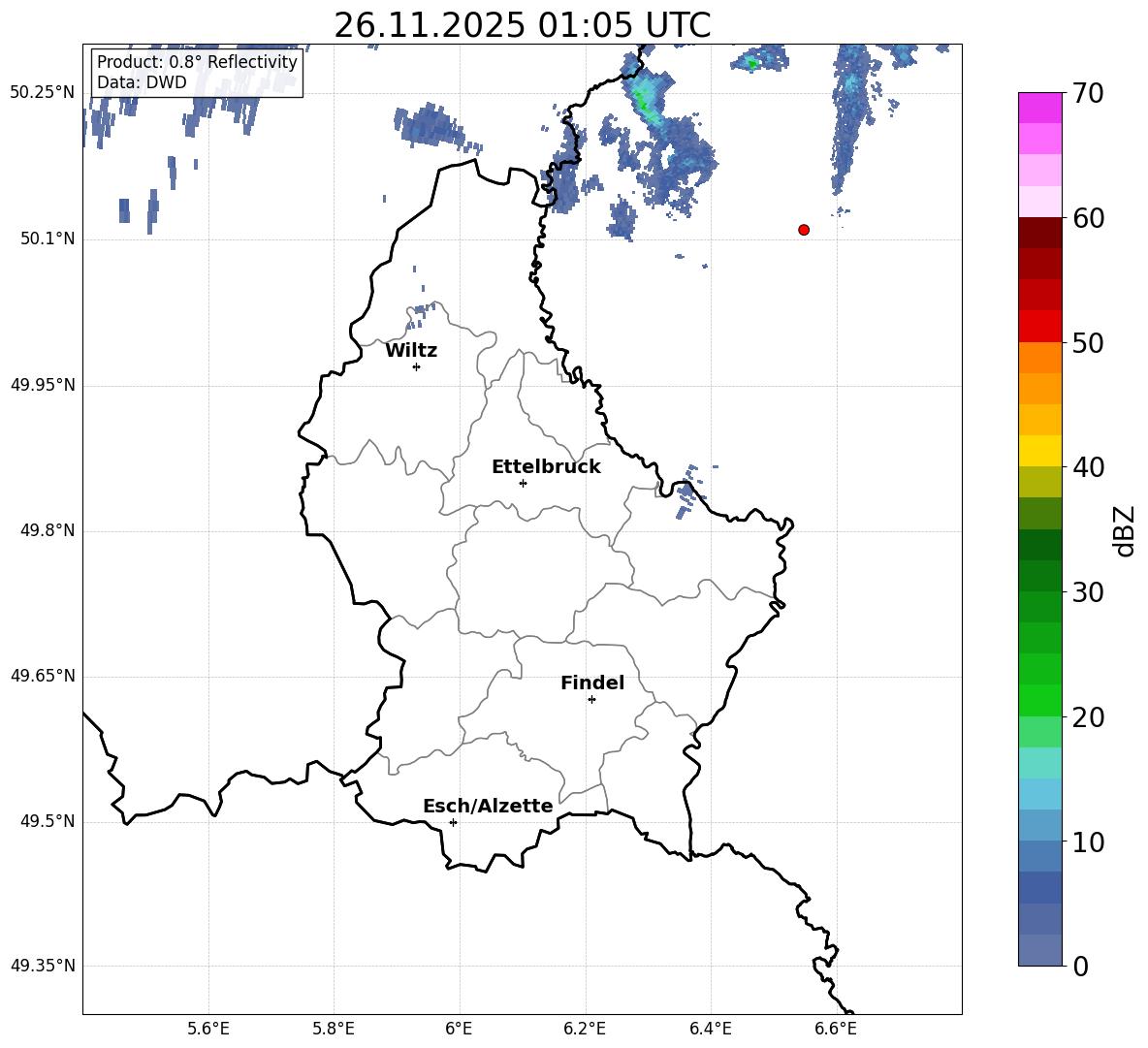Click the 6°E longitude label

point(459,1029)
